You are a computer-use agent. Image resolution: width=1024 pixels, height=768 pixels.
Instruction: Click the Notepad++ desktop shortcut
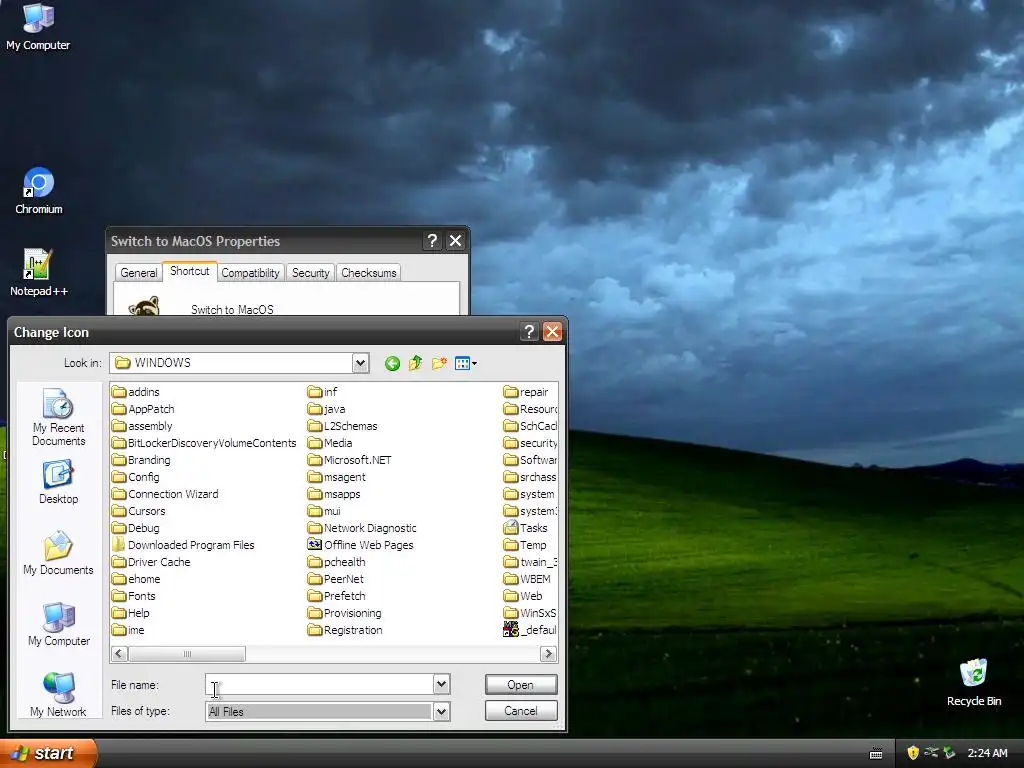coord(39,273)
